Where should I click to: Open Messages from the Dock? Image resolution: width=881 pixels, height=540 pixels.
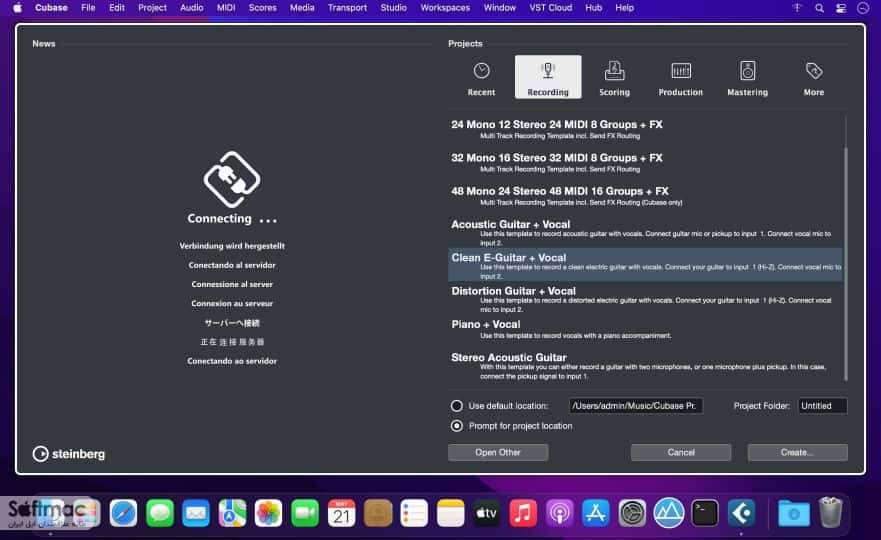coord(160,513)
